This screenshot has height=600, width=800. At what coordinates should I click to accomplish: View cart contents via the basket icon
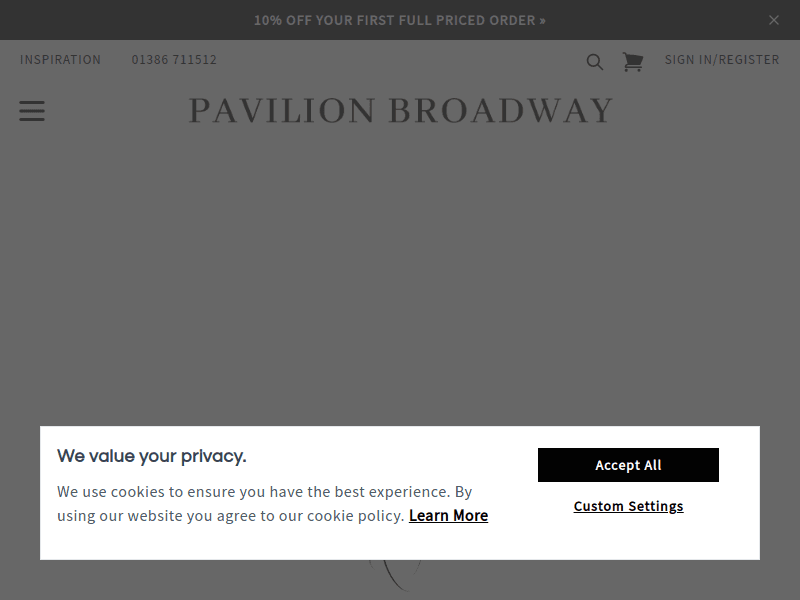tap(632, 61)
